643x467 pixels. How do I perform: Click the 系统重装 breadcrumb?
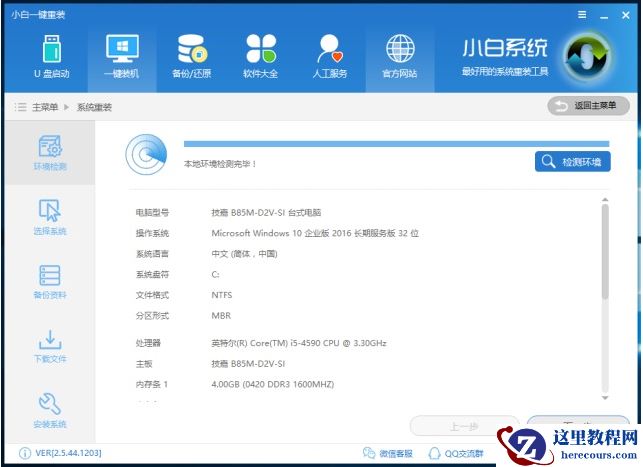pos(94,107)
